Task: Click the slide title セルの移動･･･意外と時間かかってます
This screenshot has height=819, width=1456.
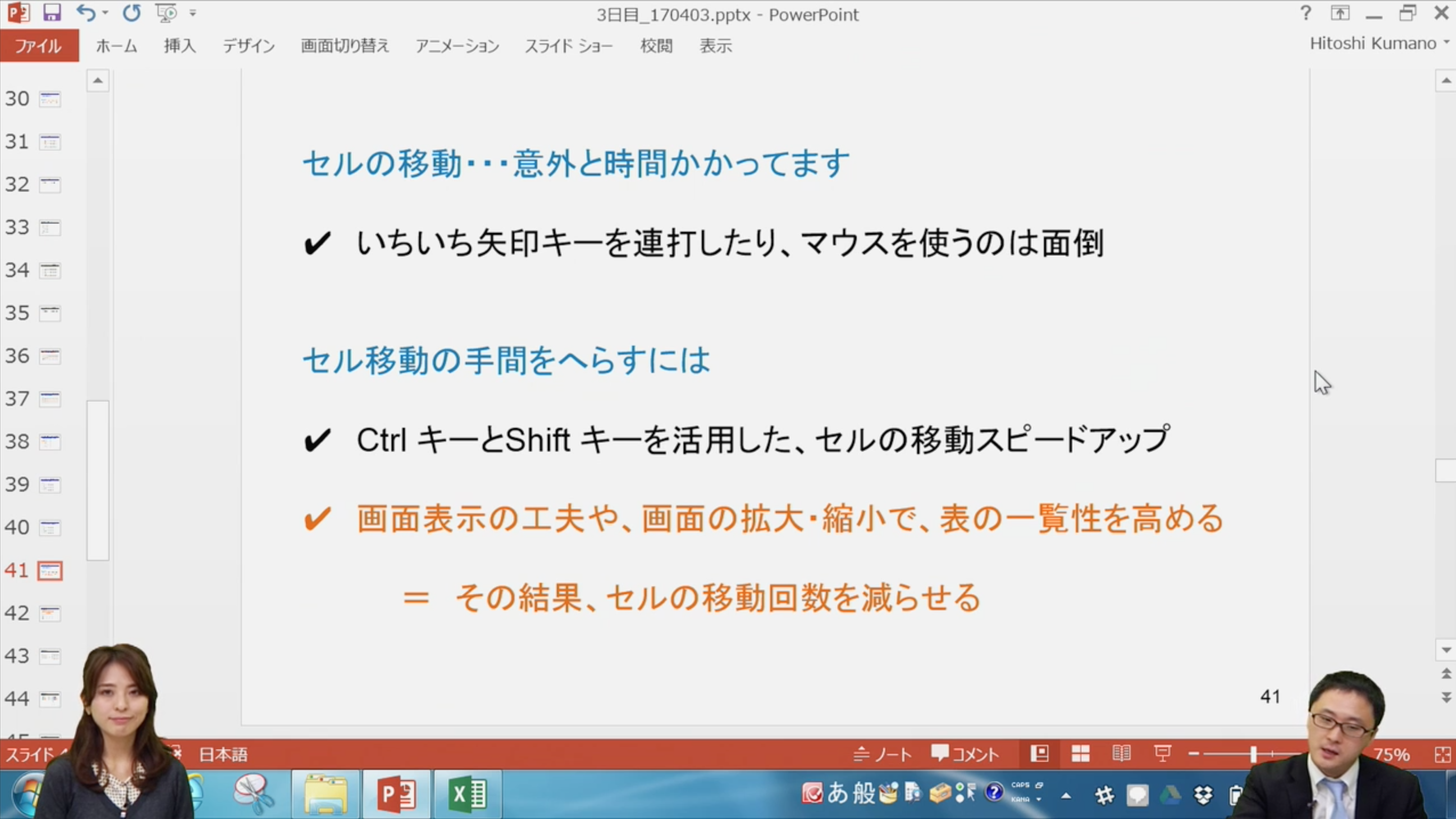Action: pyautogui.click(x=576, y=165)
